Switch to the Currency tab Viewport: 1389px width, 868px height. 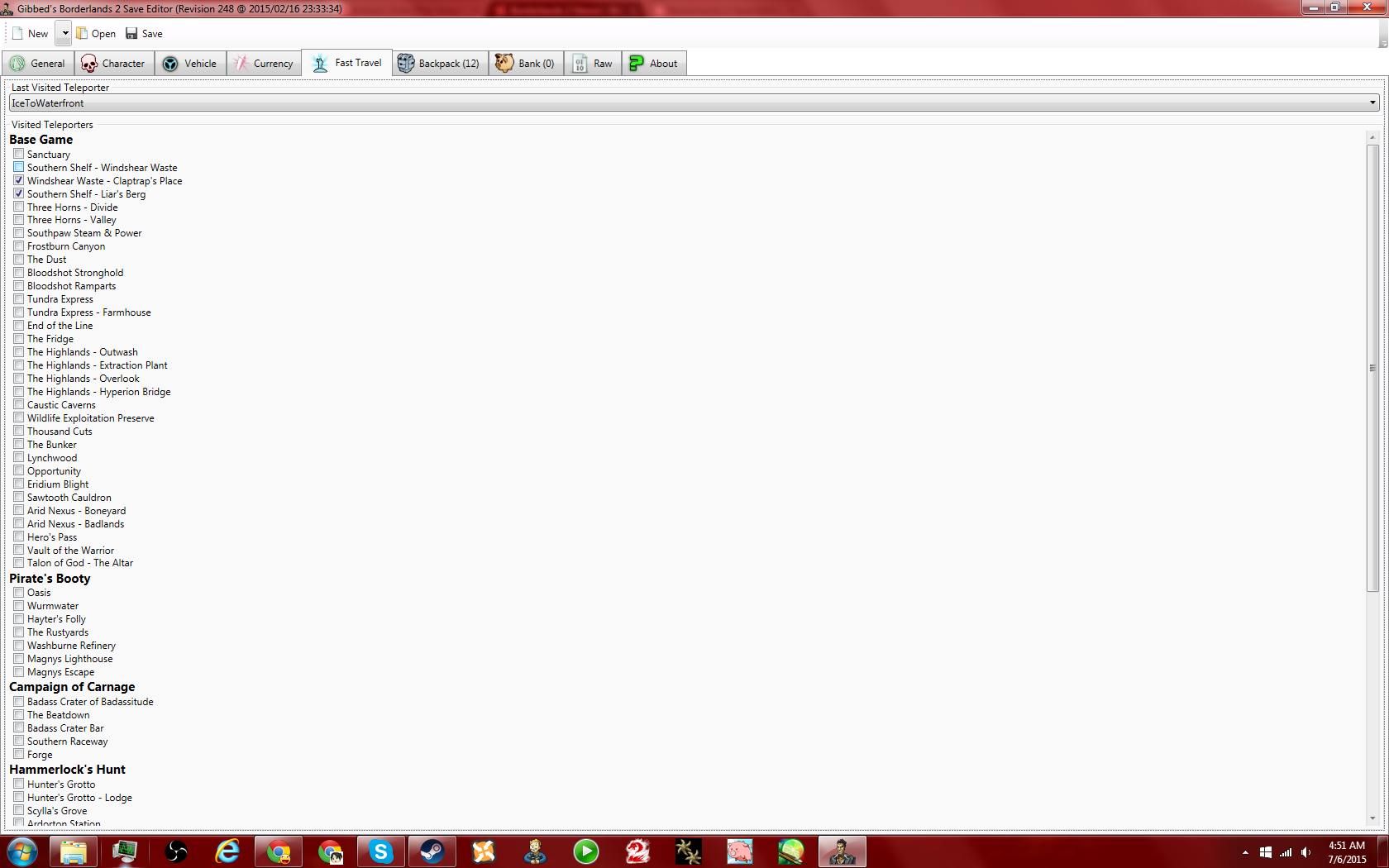(264, 64)
